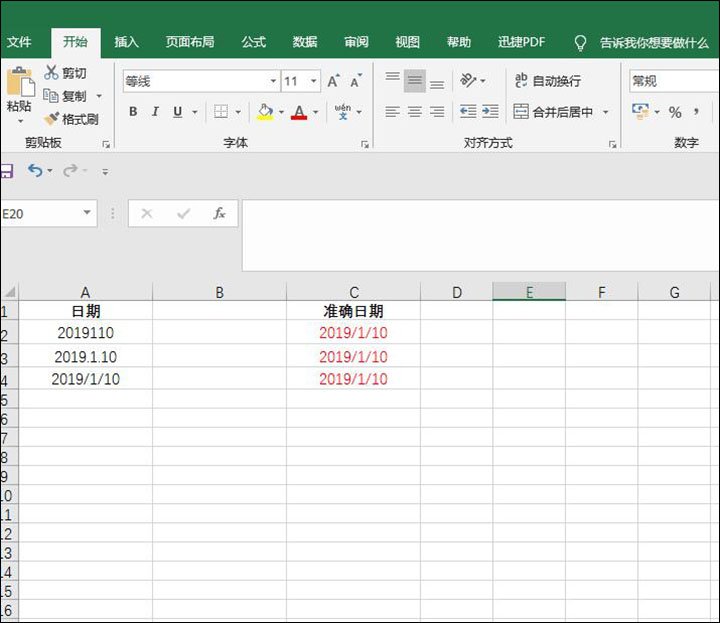Apply cell borders icon
This screenshot has width=720, height=623.
[x=221, y=112]
